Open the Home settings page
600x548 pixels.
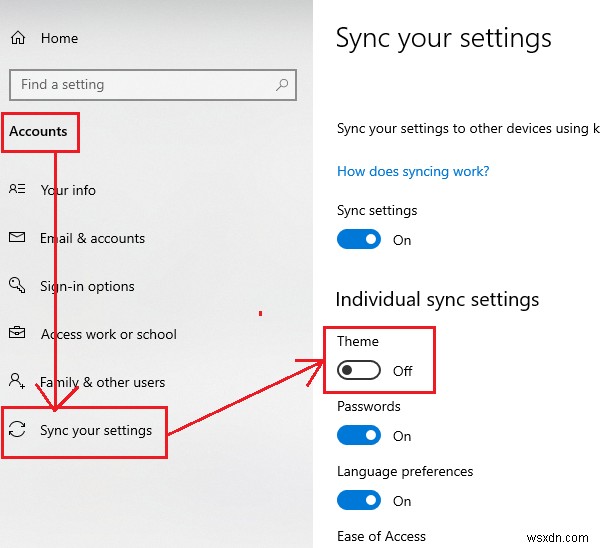[59, 38]
